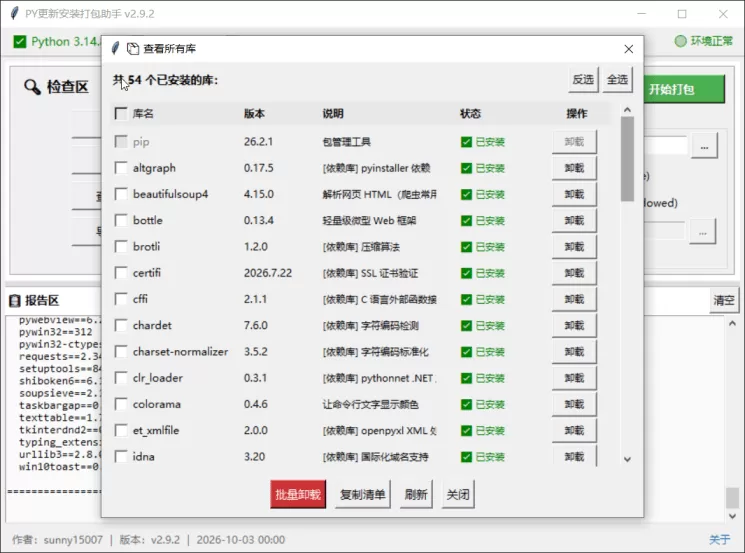The height and width of the screenshot is (553, 745).
Task: Close the 查看所有库 dialog with X
Action: tap(629, 49)
